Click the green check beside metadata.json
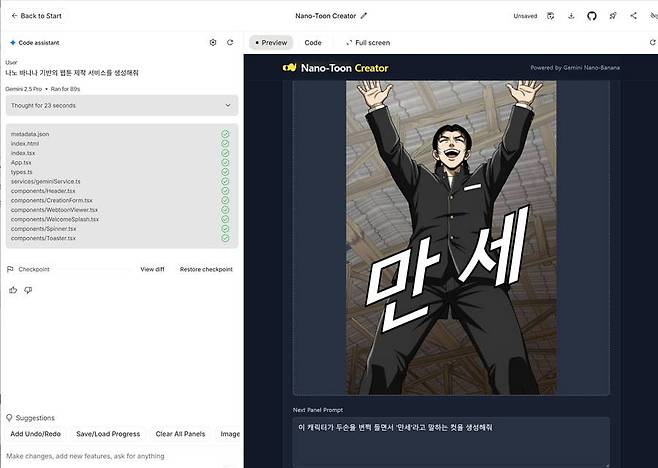 tap(225, 134)
